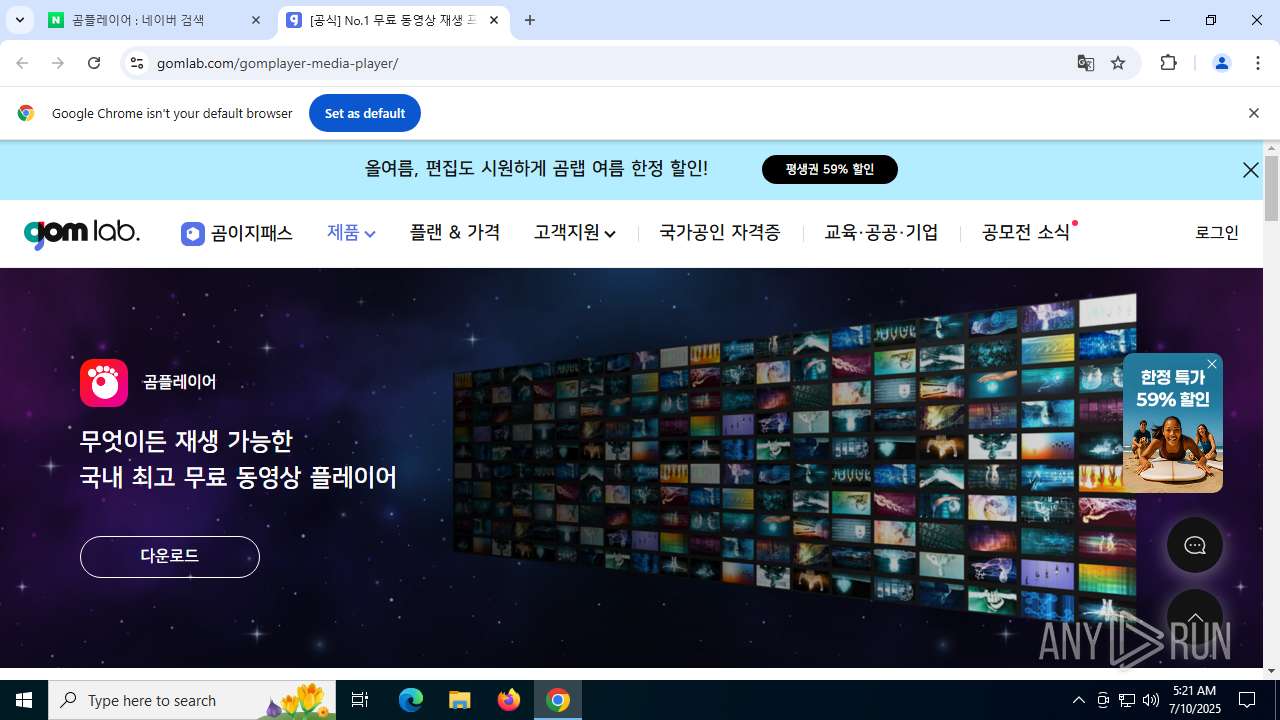This screenshot has width=1280, height=720.
Task: Open the network status icon
Action: (x=1127, y=700)
